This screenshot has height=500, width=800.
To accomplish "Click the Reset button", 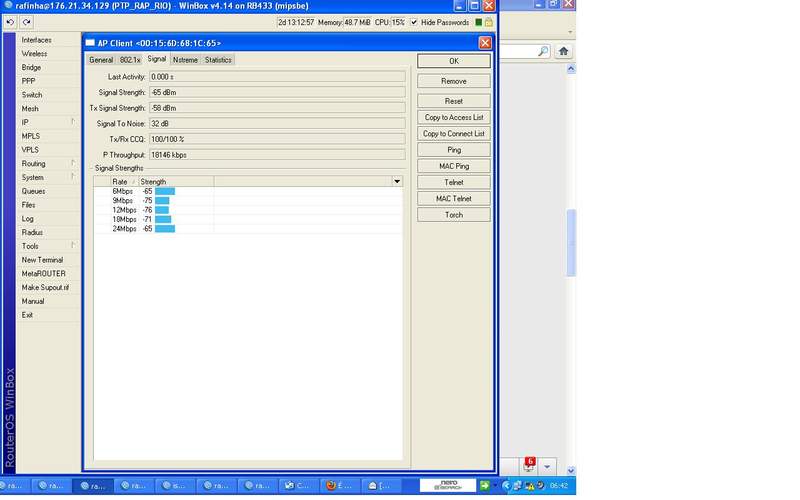I will click(x=454, y=101).
